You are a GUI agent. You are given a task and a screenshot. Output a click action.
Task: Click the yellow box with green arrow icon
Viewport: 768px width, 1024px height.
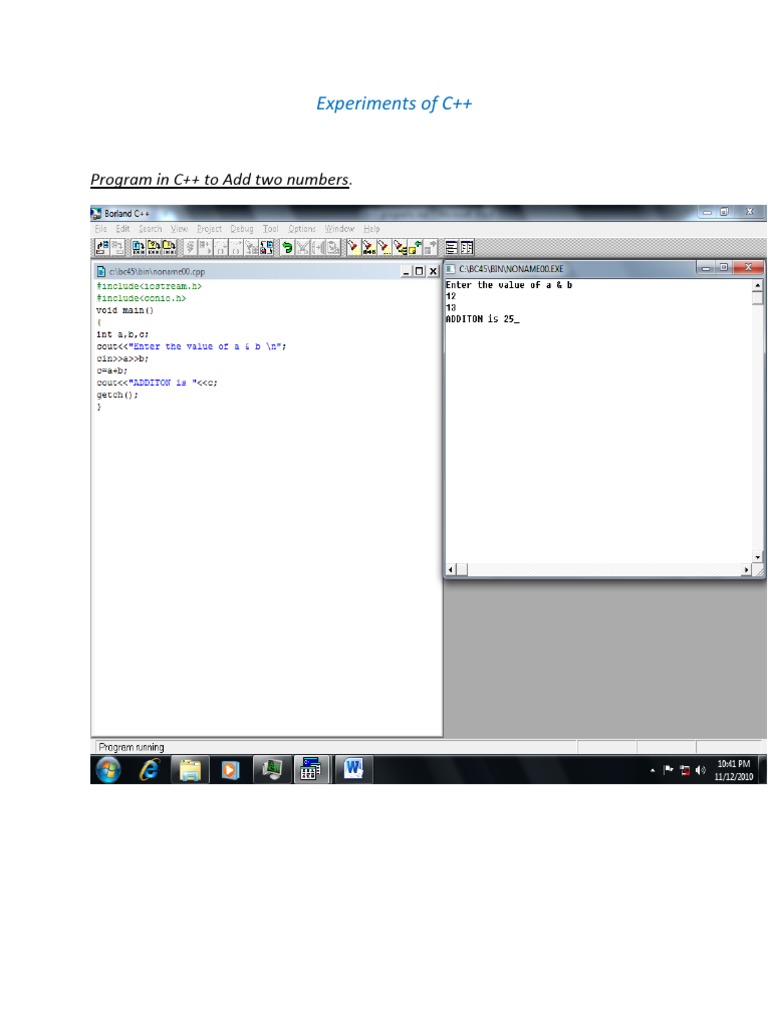click(x=415, y=248)
